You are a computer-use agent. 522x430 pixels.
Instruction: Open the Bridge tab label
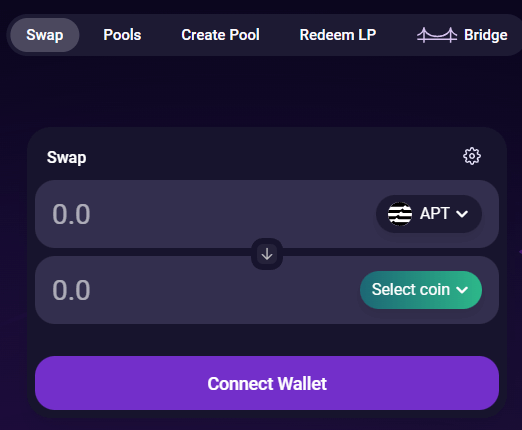coord(486,35)
